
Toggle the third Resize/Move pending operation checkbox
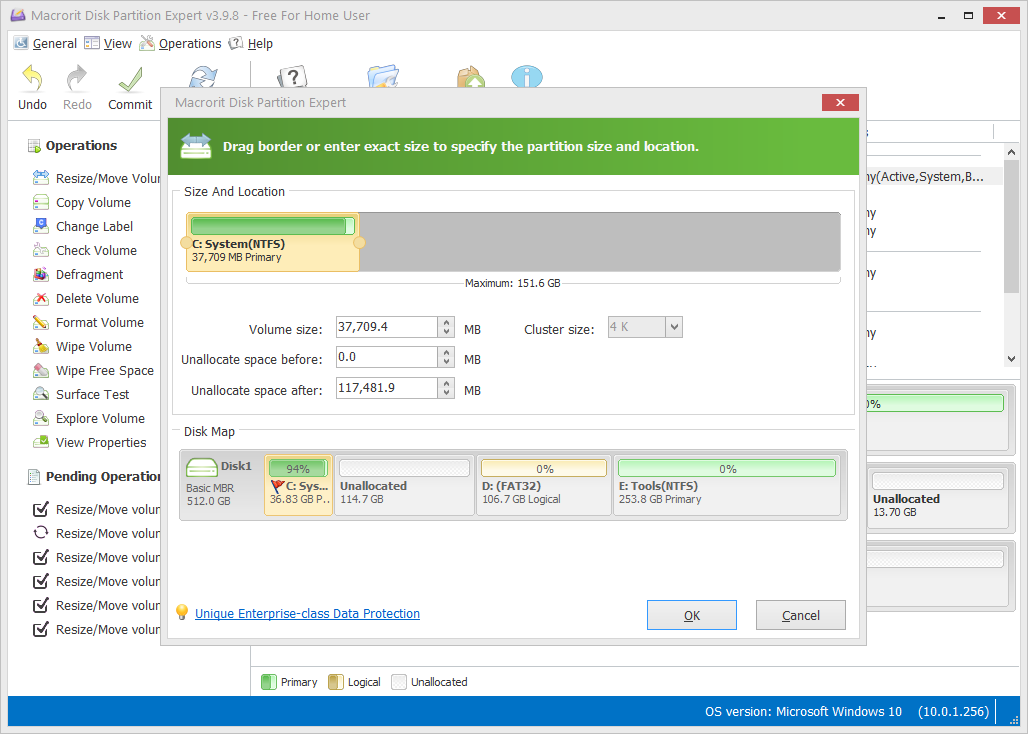click(x=41, y=557)
